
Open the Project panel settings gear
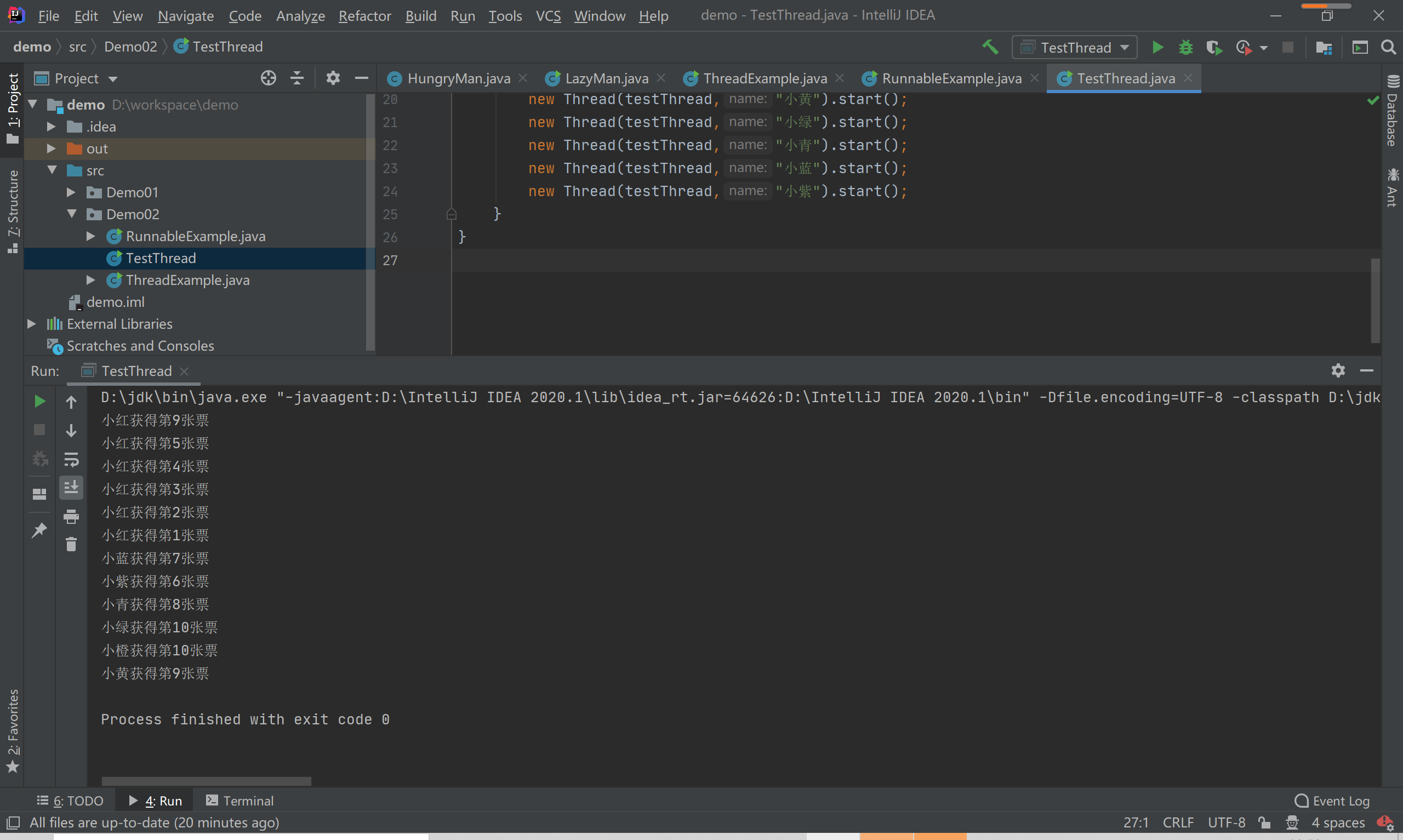333,78
